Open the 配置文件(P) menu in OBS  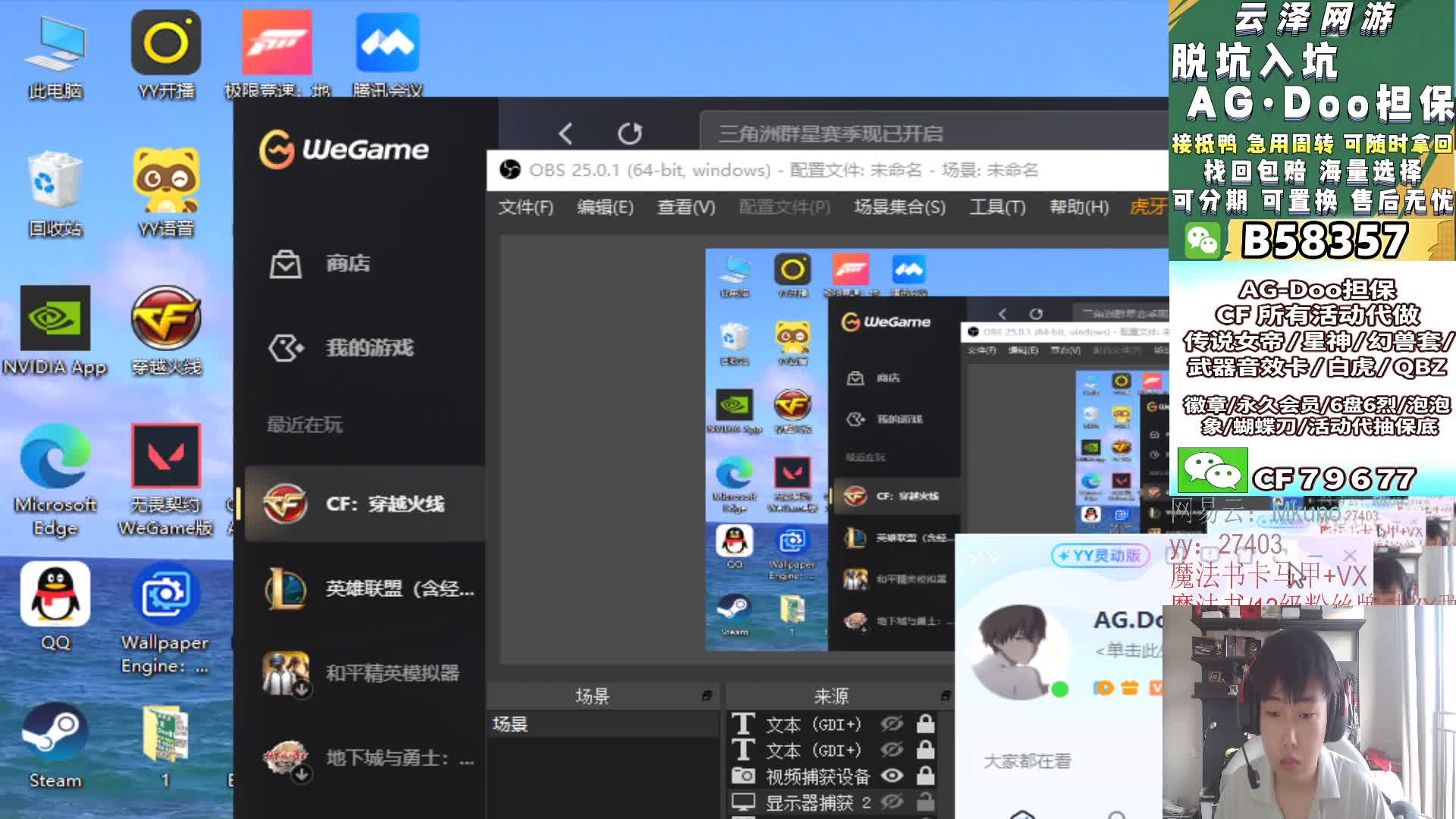coord(785,207)
